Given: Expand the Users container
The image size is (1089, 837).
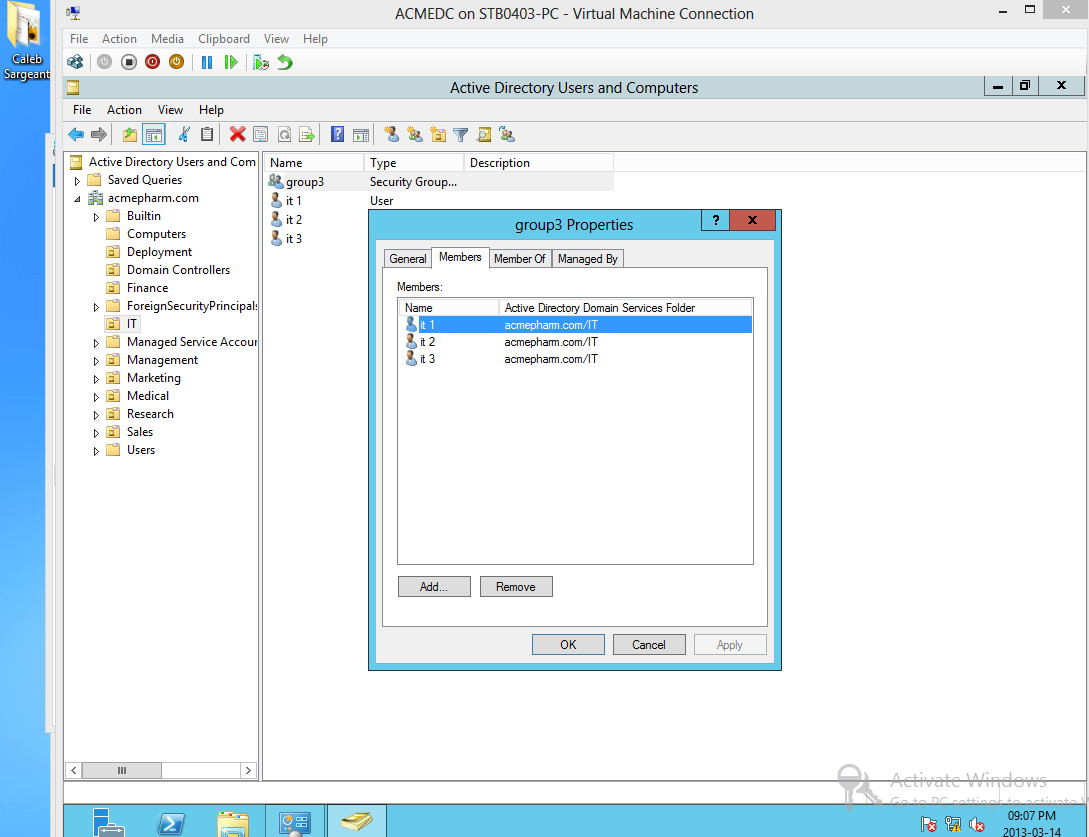Looking at the screenshot, I should [x=96, y=451].
